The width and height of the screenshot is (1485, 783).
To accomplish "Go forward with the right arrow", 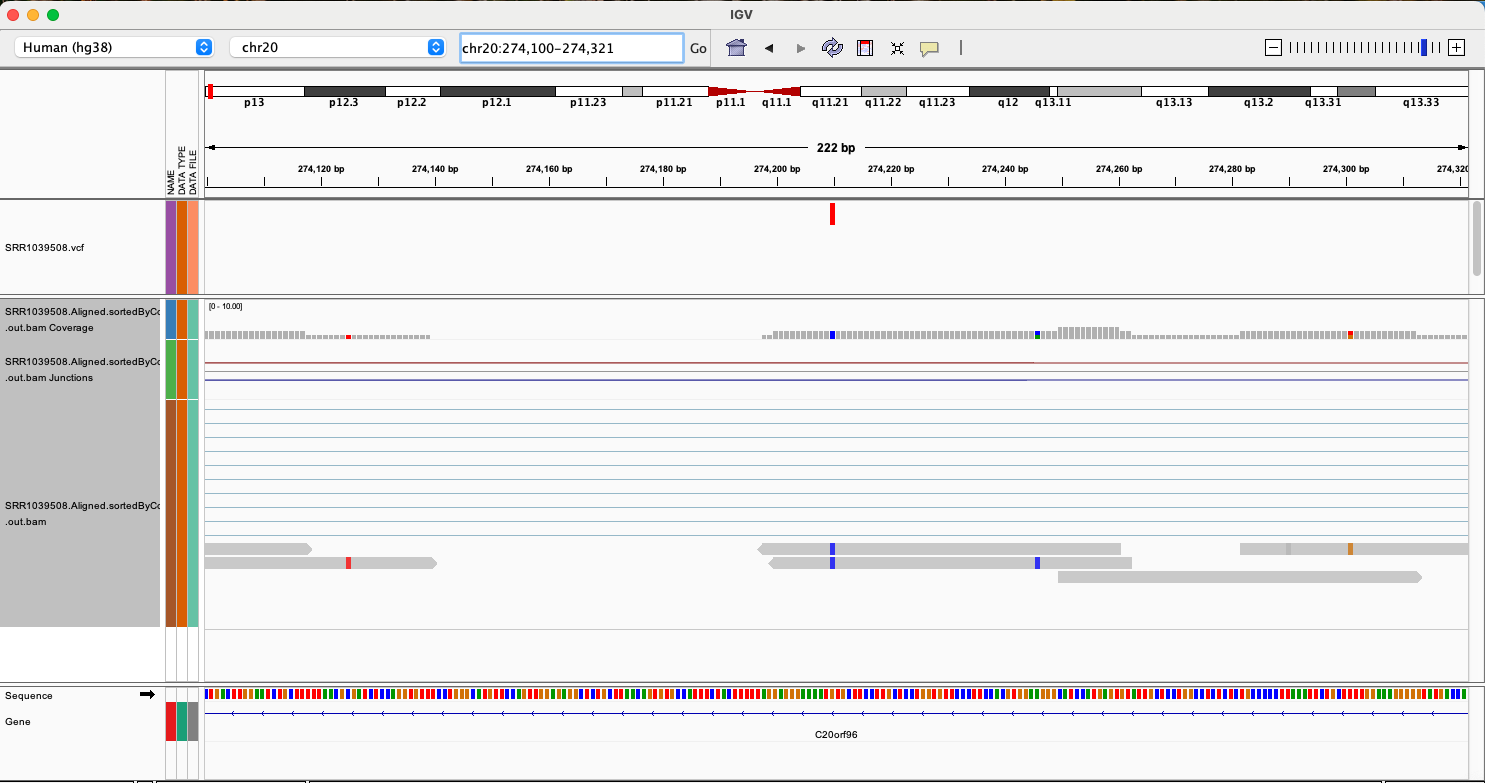I will click(800, 48).
